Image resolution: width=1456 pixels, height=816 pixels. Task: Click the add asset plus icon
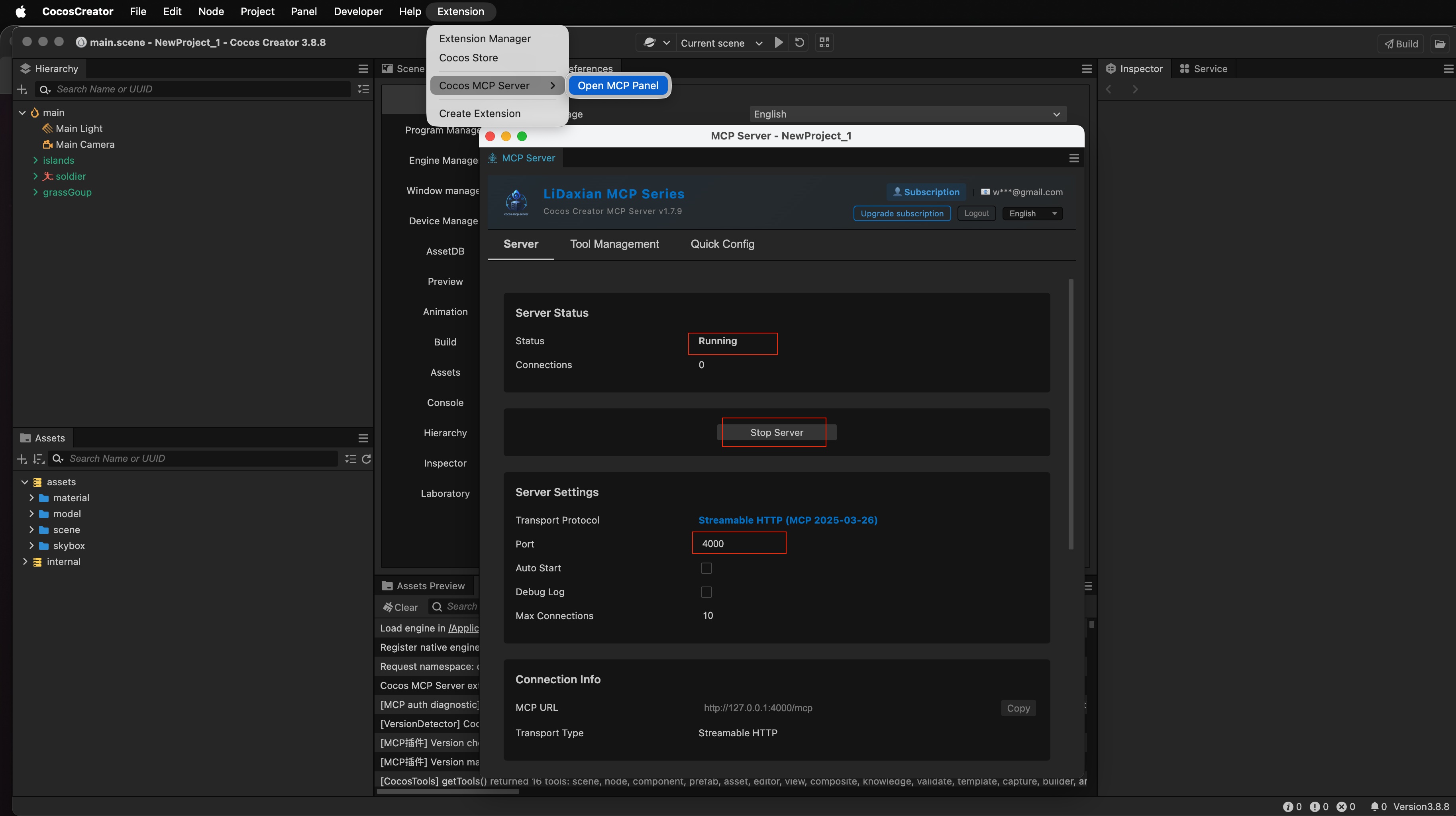pyautogui.click(x=22, y=459)
